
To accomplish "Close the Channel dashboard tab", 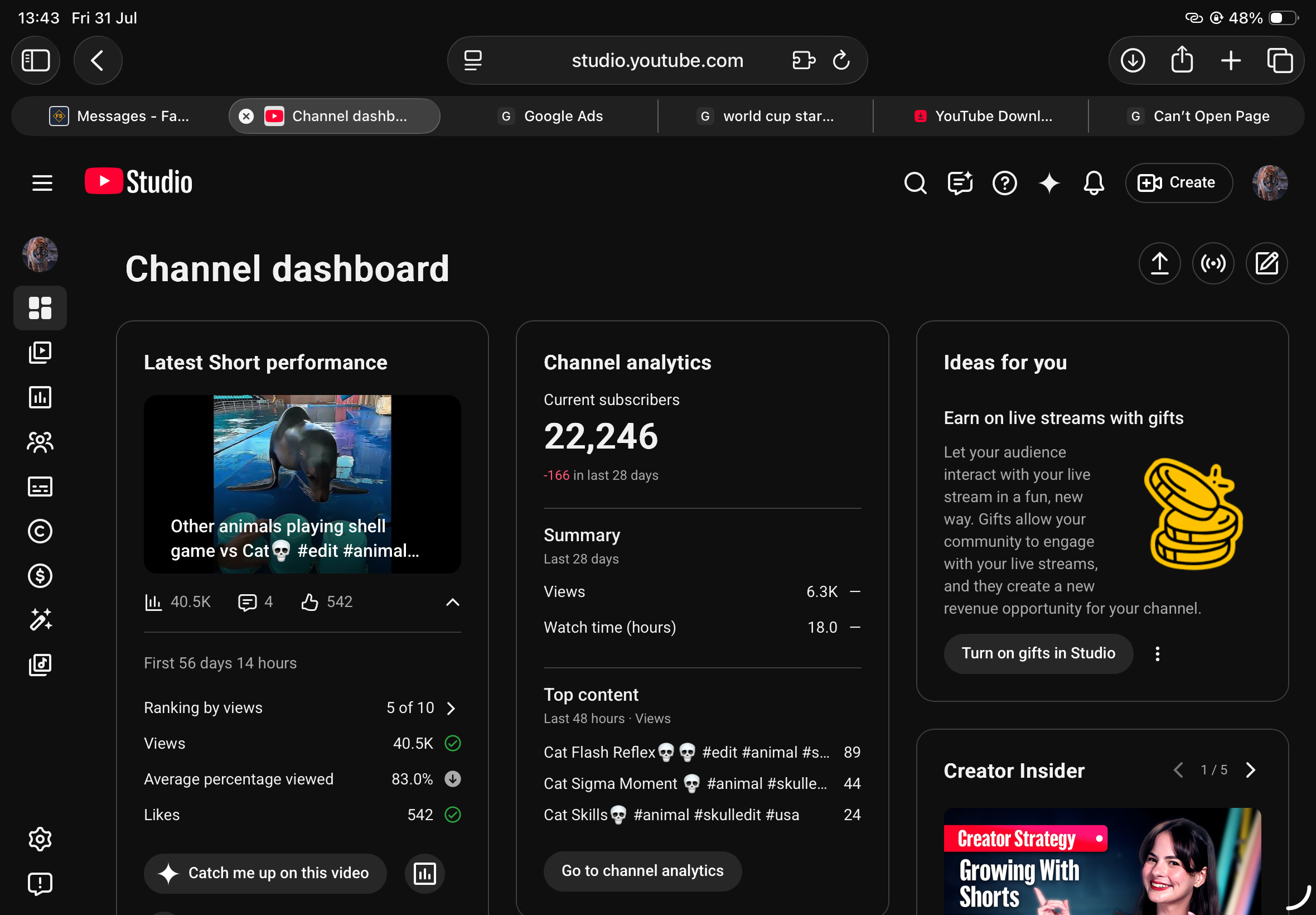I will (x=246, y=117).
